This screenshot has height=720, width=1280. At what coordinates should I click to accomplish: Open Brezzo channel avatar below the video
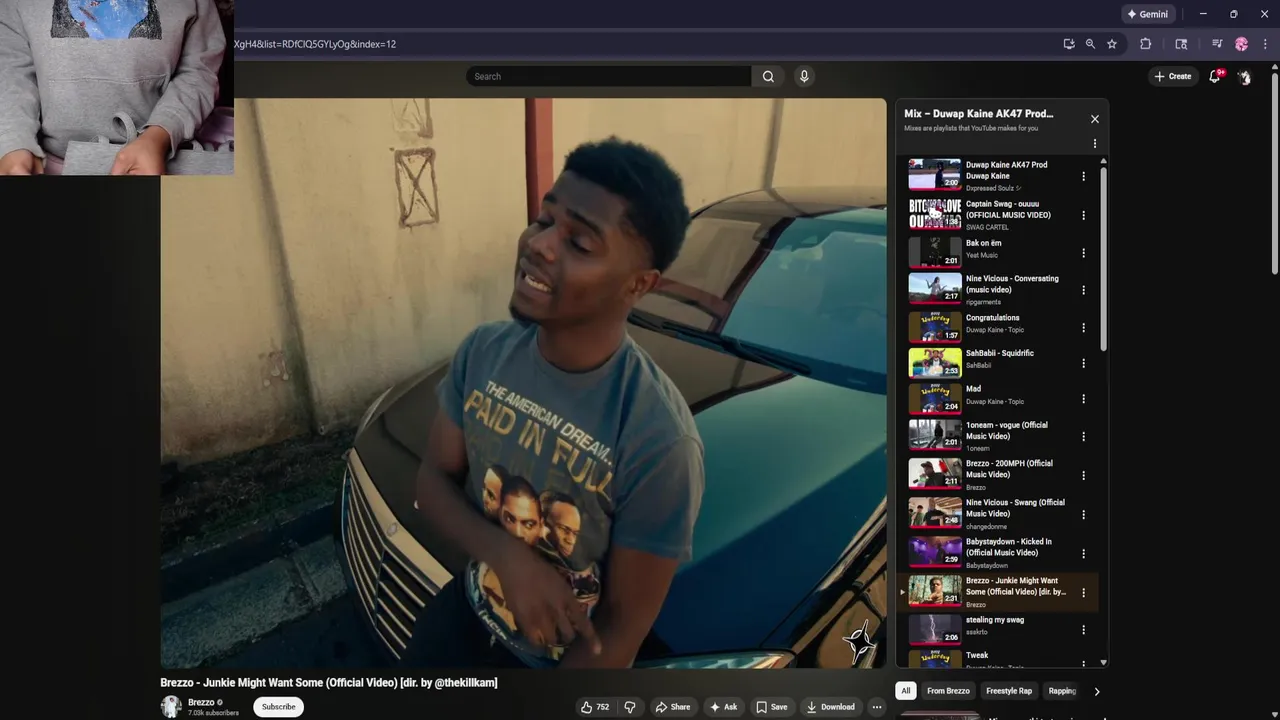[x=171, y=707]
